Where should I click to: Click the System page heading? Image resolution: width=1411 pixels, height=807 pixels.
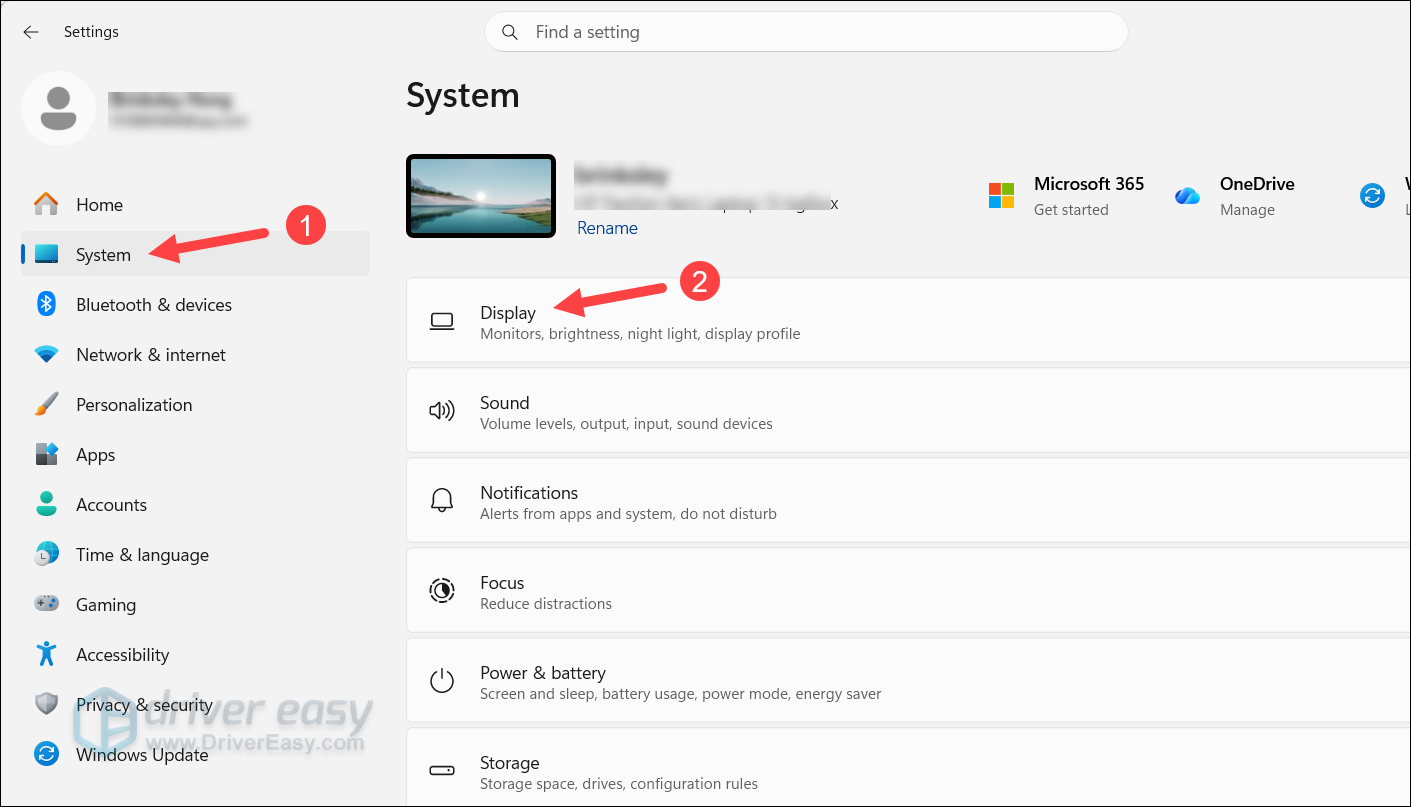point(463,96)
